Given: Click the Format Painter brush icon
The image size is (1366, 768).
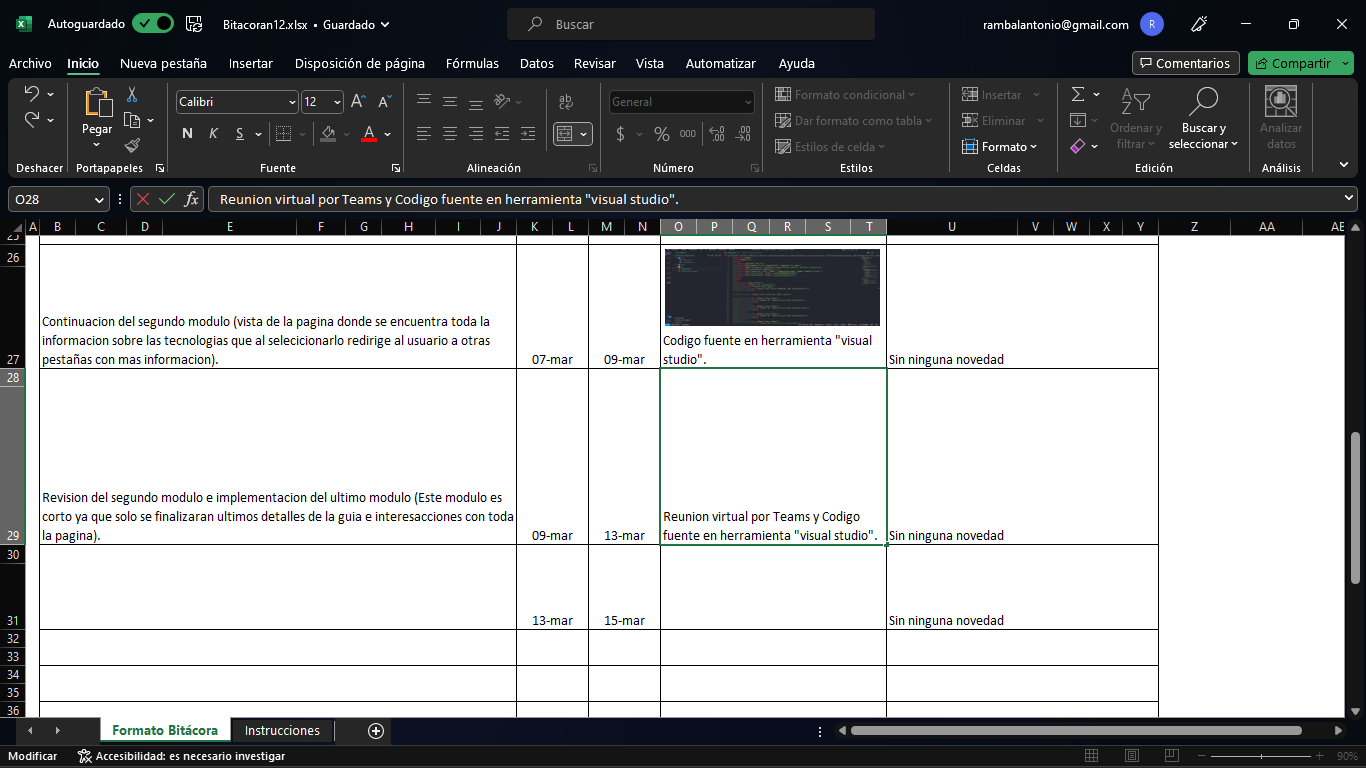Looking at the screenshot, I should click(132, 146).
